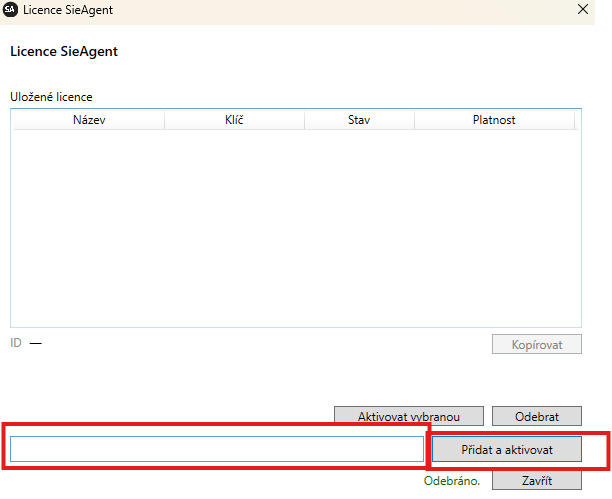Viewport: 612px width, 499px height.
Task: Sort licences by Název column
Action: [x=89, y=120]
